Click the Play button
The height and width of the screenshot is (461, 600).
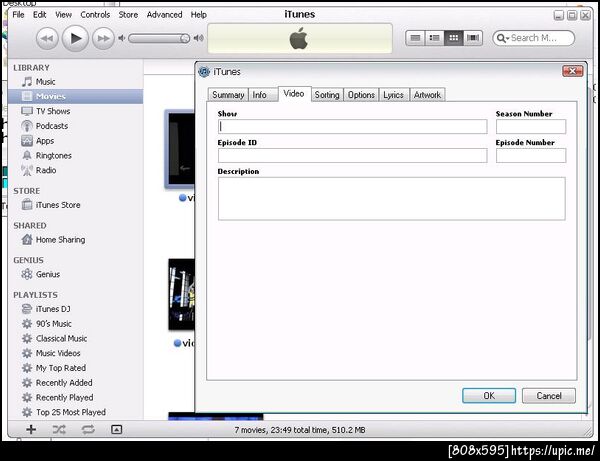pos(75,38)
